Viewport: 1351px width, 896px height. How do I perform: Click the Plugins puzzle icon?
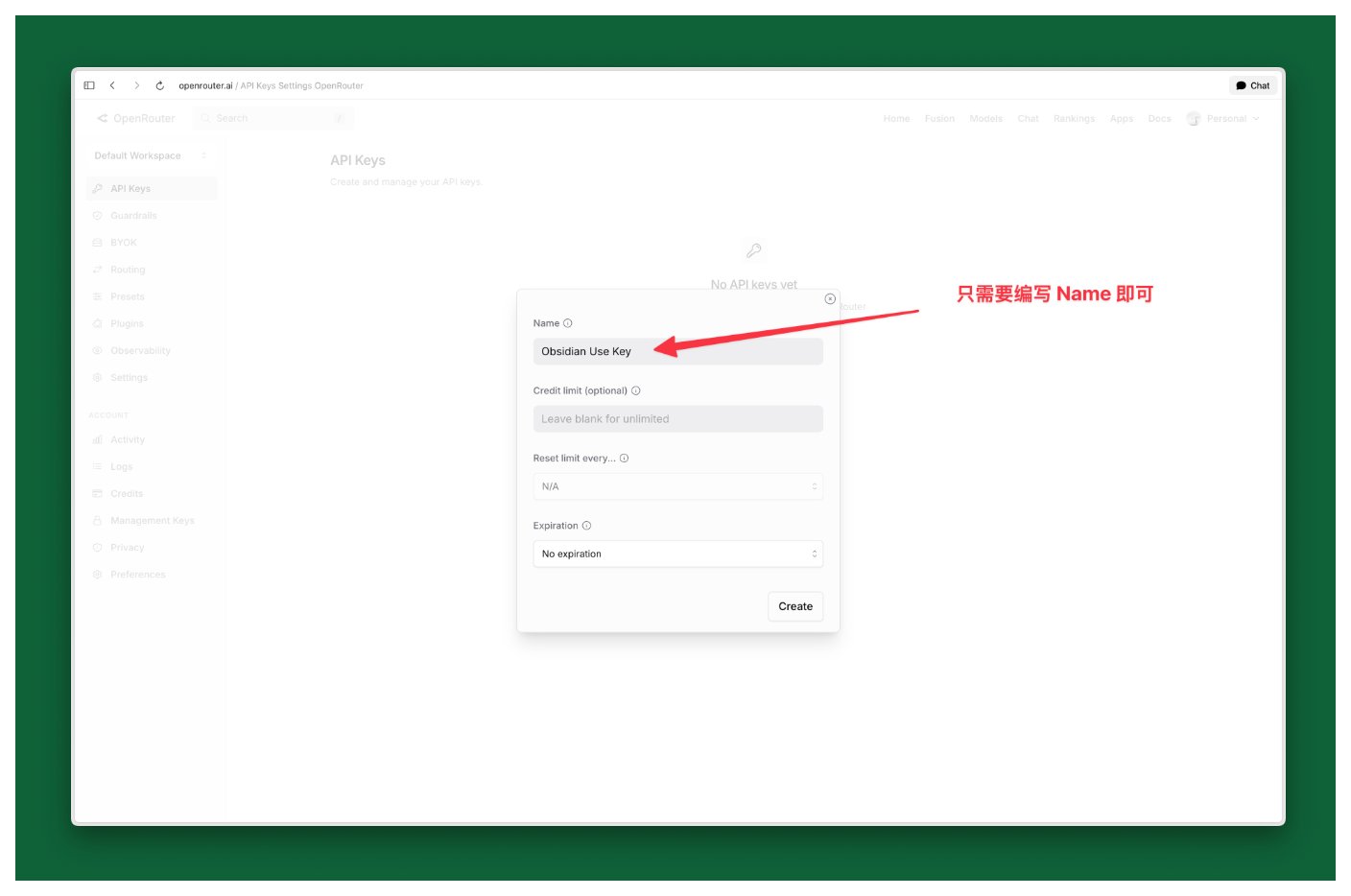pos(97,323)
